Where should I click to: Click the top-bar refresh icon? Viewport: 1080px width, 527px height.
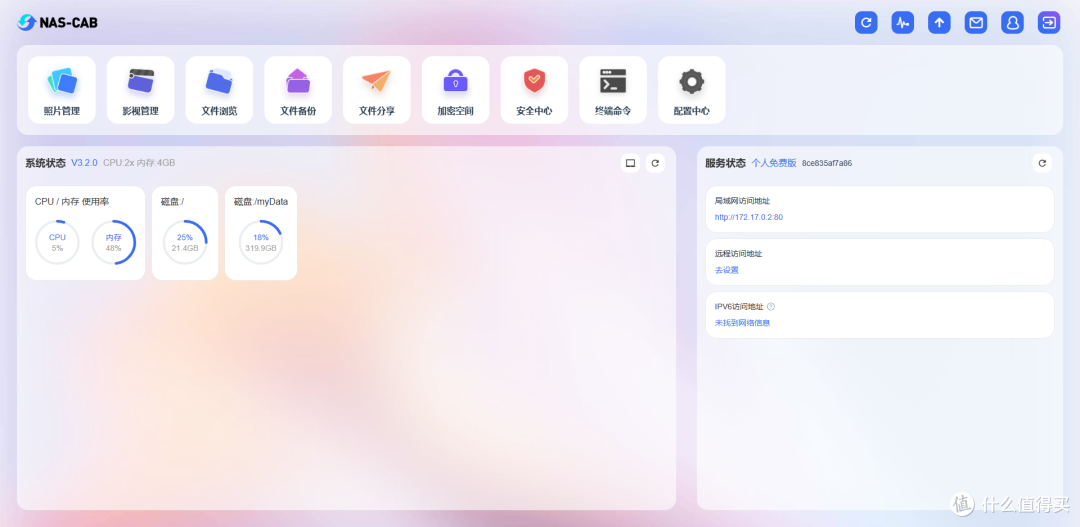(x=866, y=22)
